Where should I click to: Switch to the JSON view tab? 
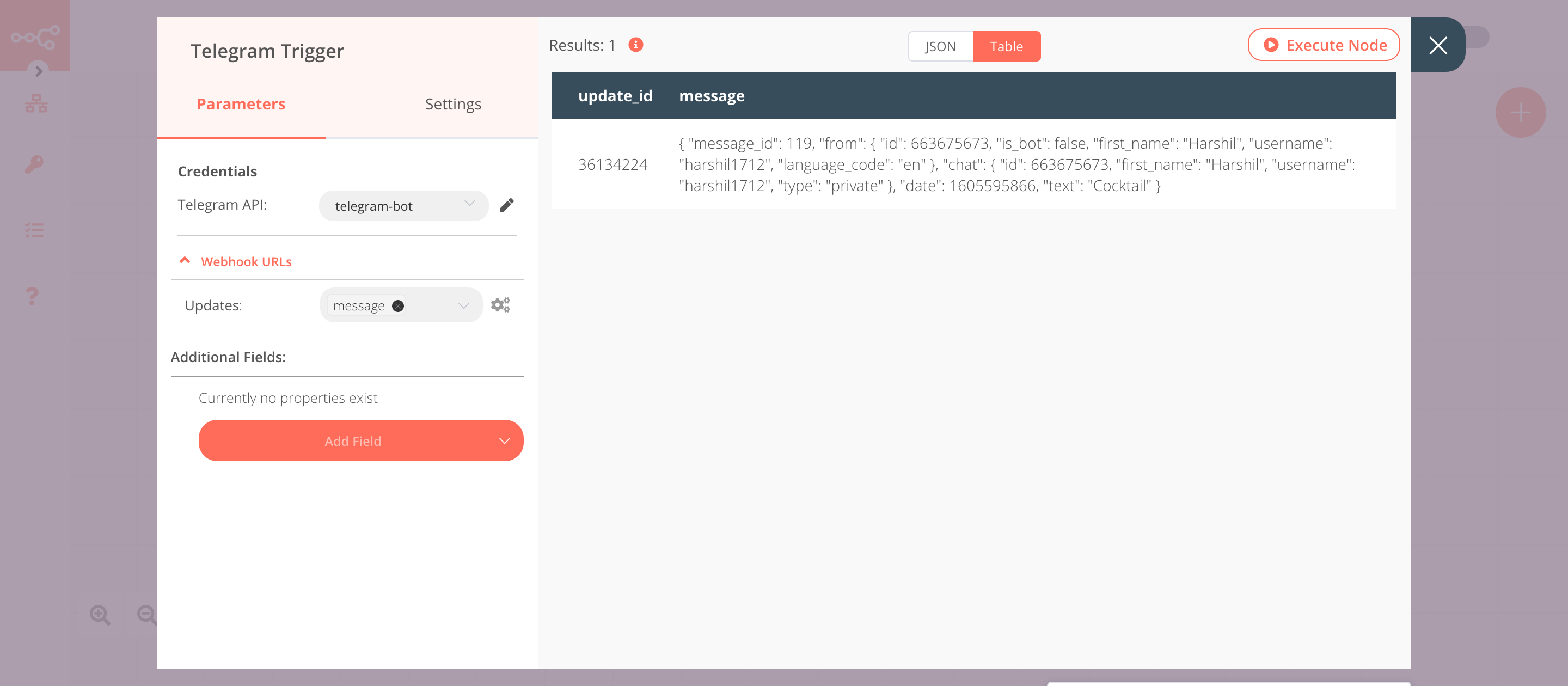point(939,46)
